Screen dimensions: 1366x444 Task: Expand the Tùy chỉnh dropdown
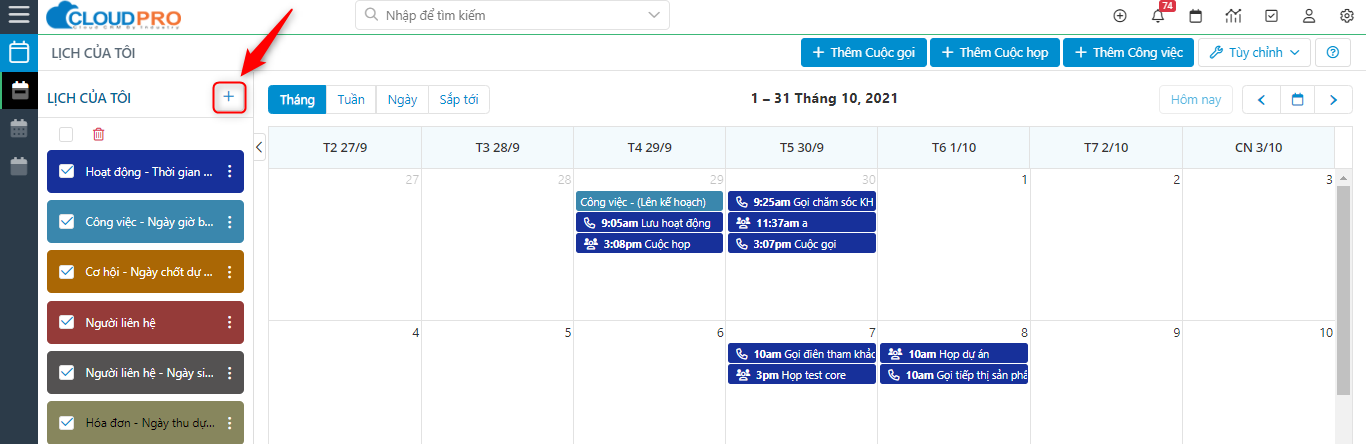(1254, 52)
